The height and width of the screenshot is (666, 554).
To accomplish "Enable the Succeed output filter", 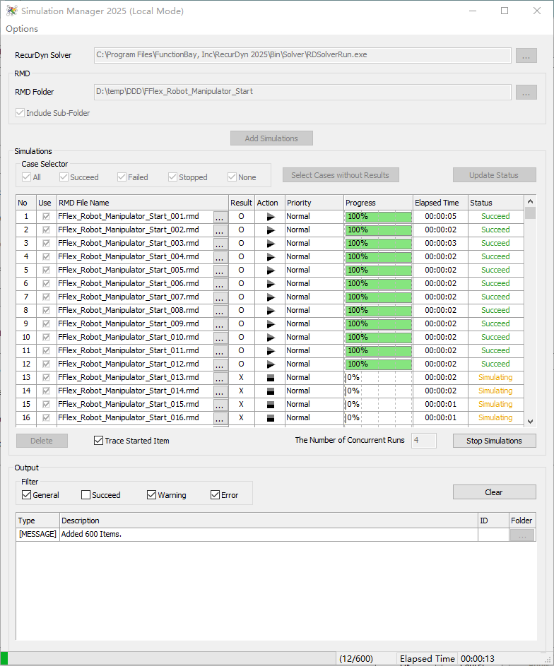I will click(85, 495).
